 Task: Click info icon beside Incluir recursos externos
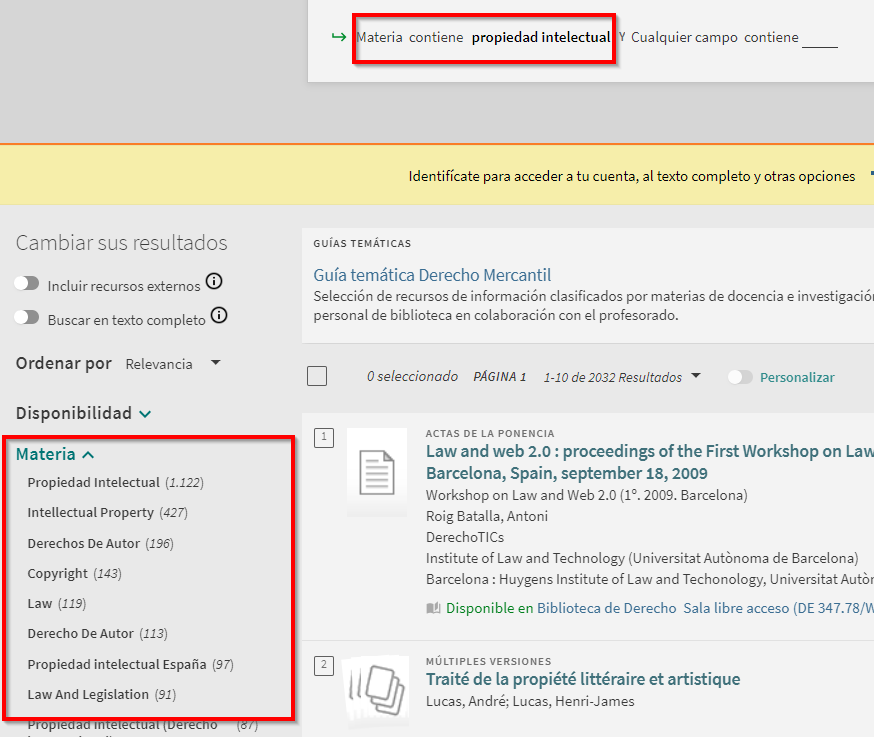click(x=213, y=282)
